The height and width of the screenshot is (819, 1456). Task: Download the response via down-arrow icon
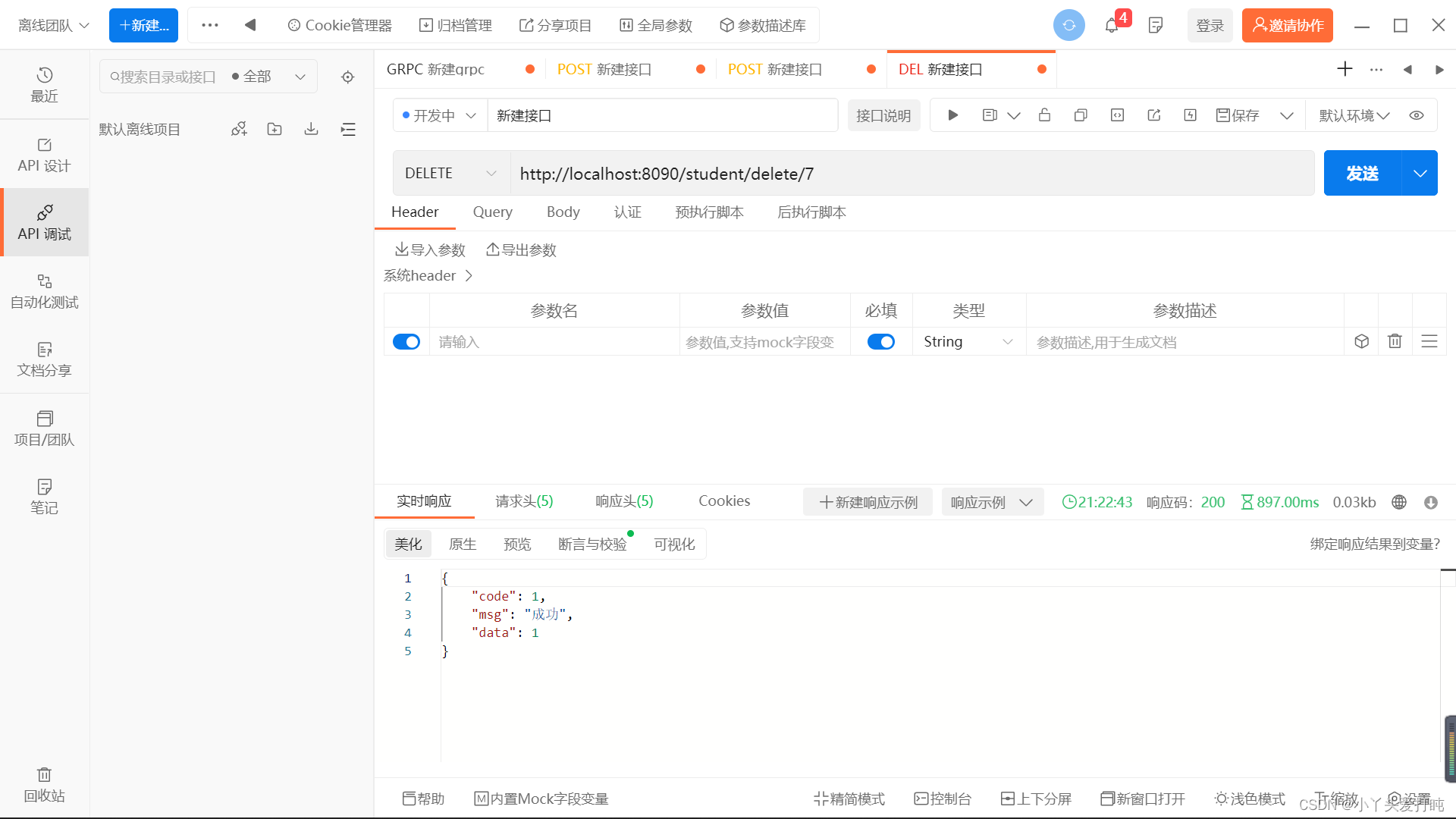click(1431, 502)
